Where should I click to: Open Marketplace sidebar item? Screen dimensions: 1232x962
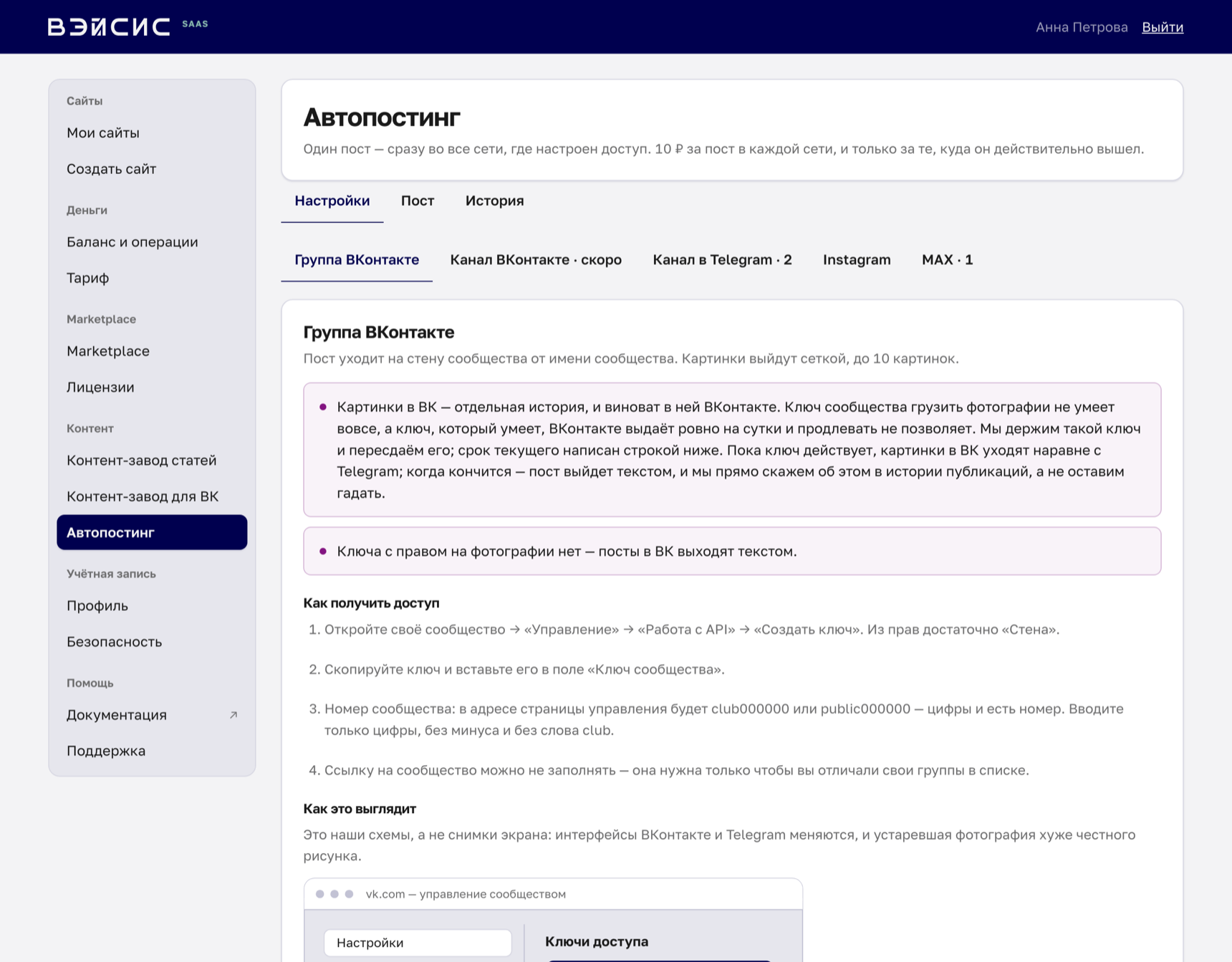click(x=152, y=351)
